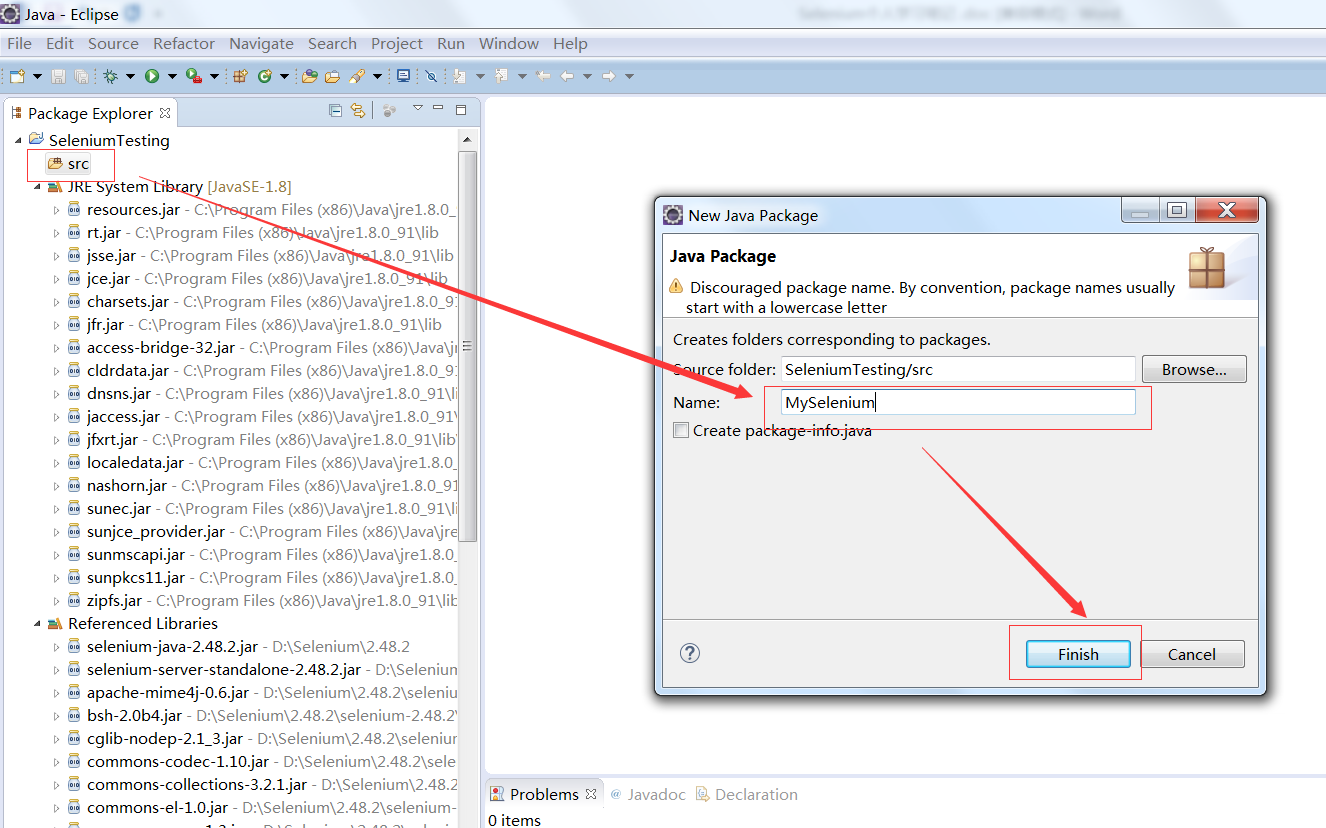
Task: Click the Last Edit Location arrow icon
Action: [x=543, y=76]
